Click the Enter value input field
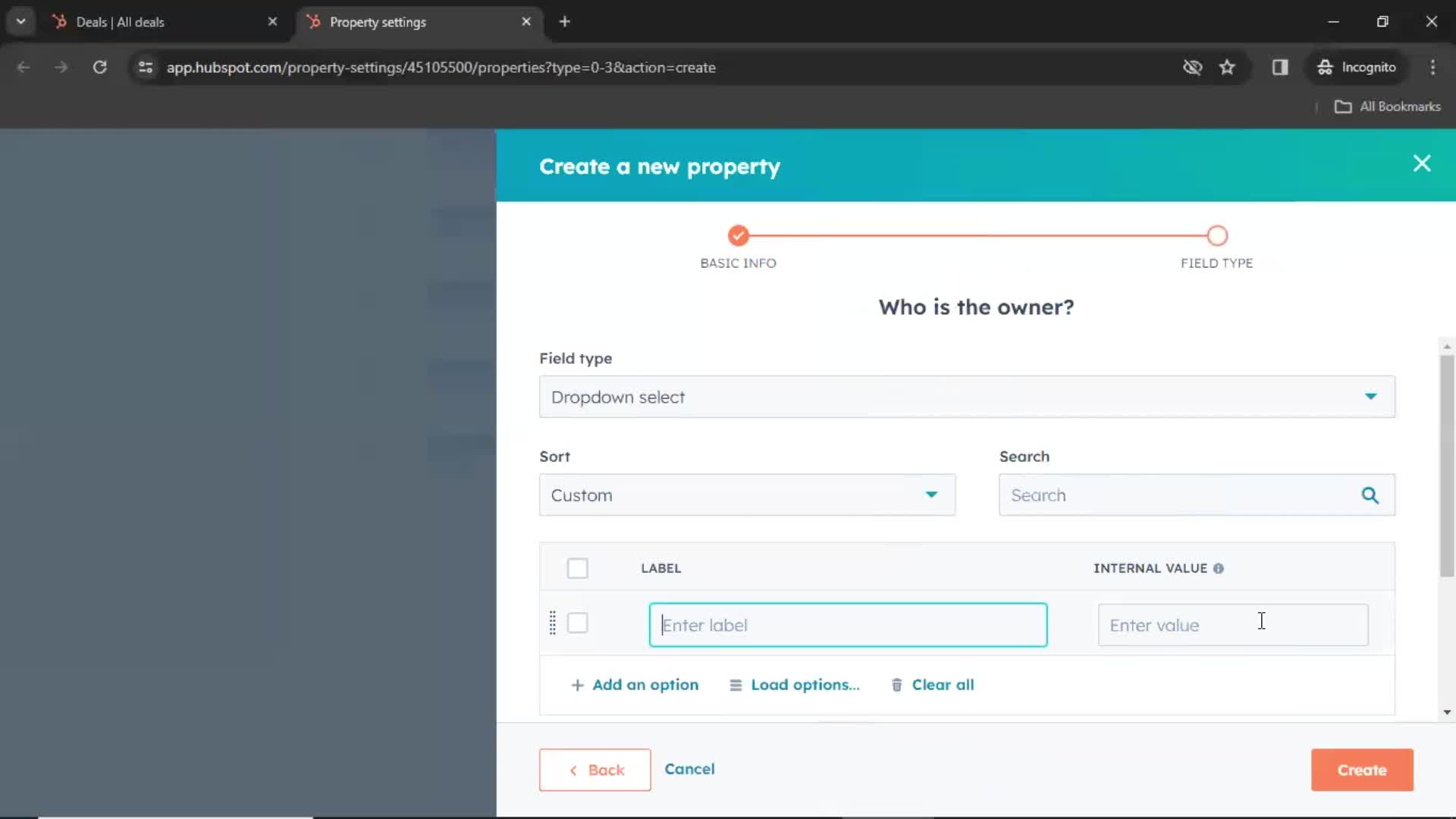Screen dimensions: 1456x819 click(1233, 625)
